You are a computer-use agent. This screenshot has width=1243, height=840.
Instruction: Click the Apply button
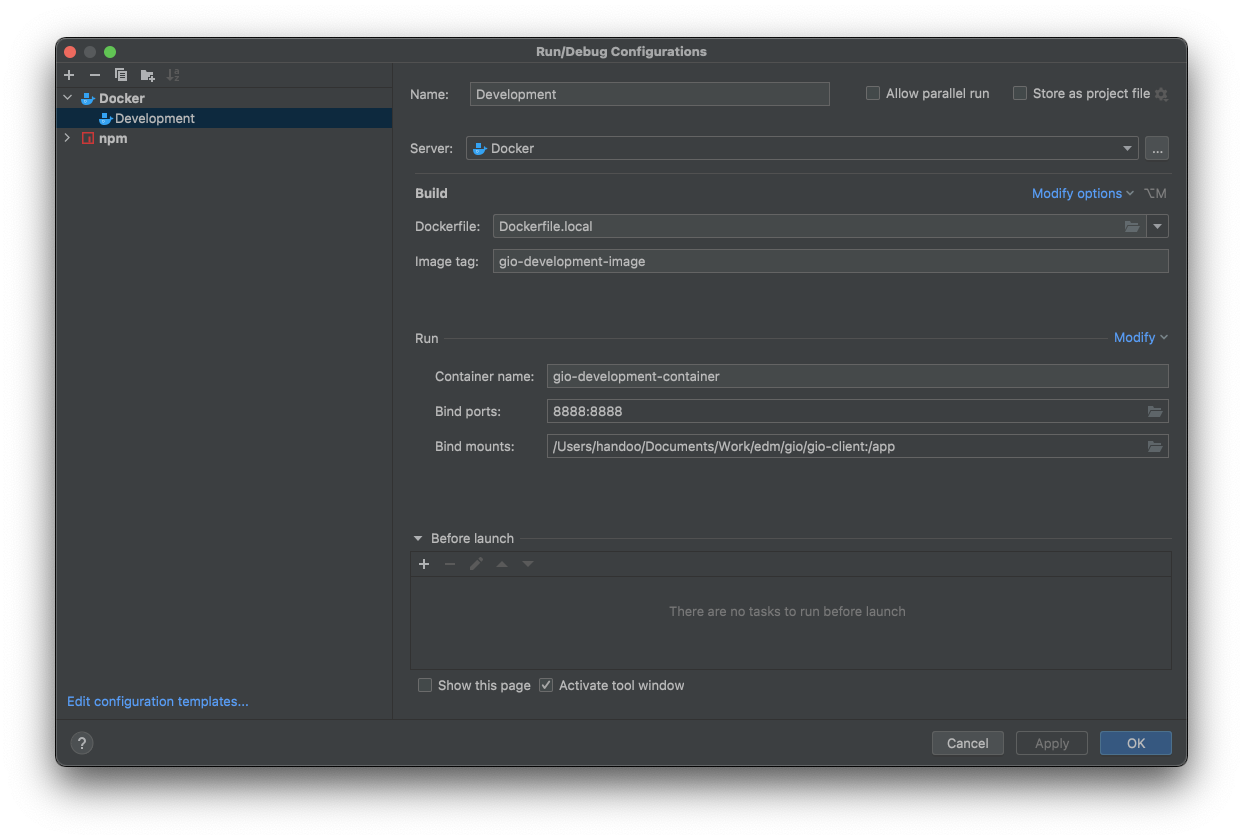1052,743
